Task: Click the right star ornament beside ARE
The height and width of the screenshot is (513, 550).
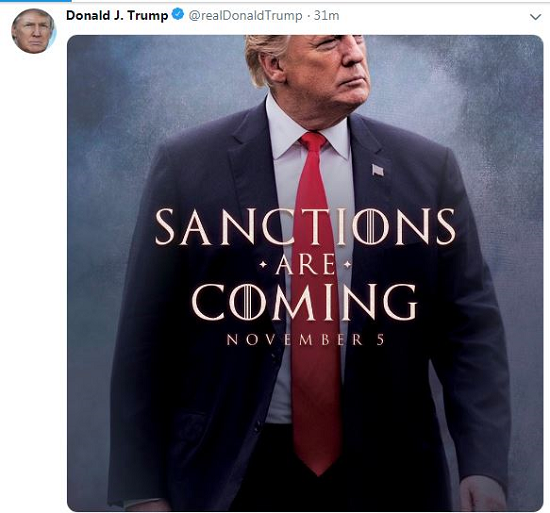Action: [347, 265]
